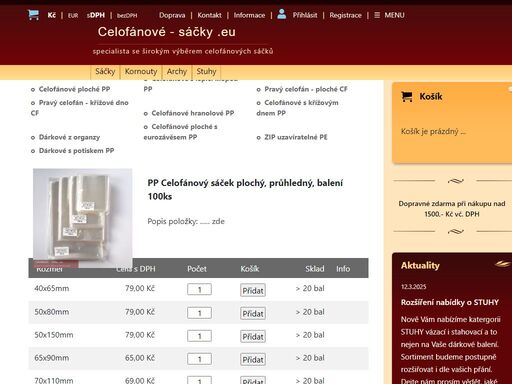512x384 pixels.
Task: Click the 'Info' column header
Action: tap(343, 269)
